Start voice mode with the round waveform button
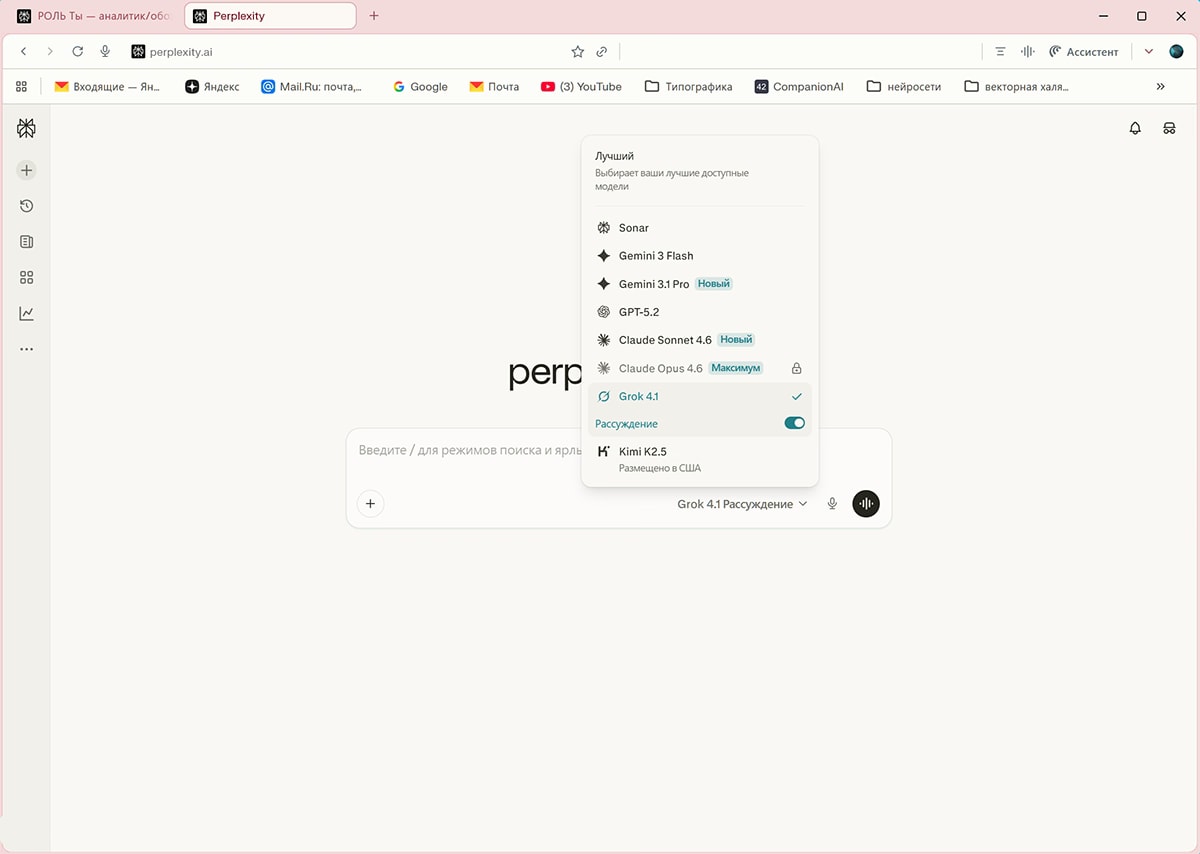This screenshot has width=1200, height=854. [x=866, y=504]
